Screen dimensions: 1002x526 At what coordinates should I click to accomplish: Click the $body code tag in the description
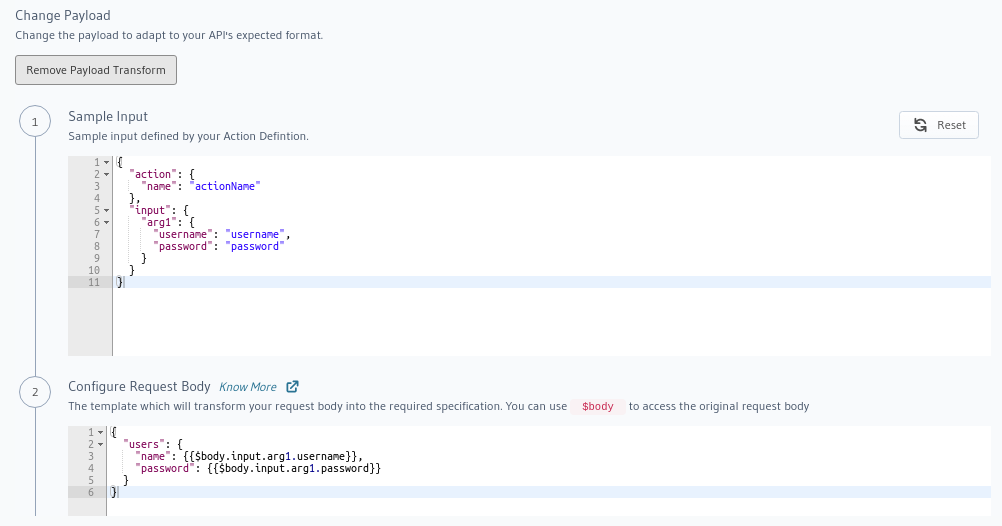tap(597, 407)
